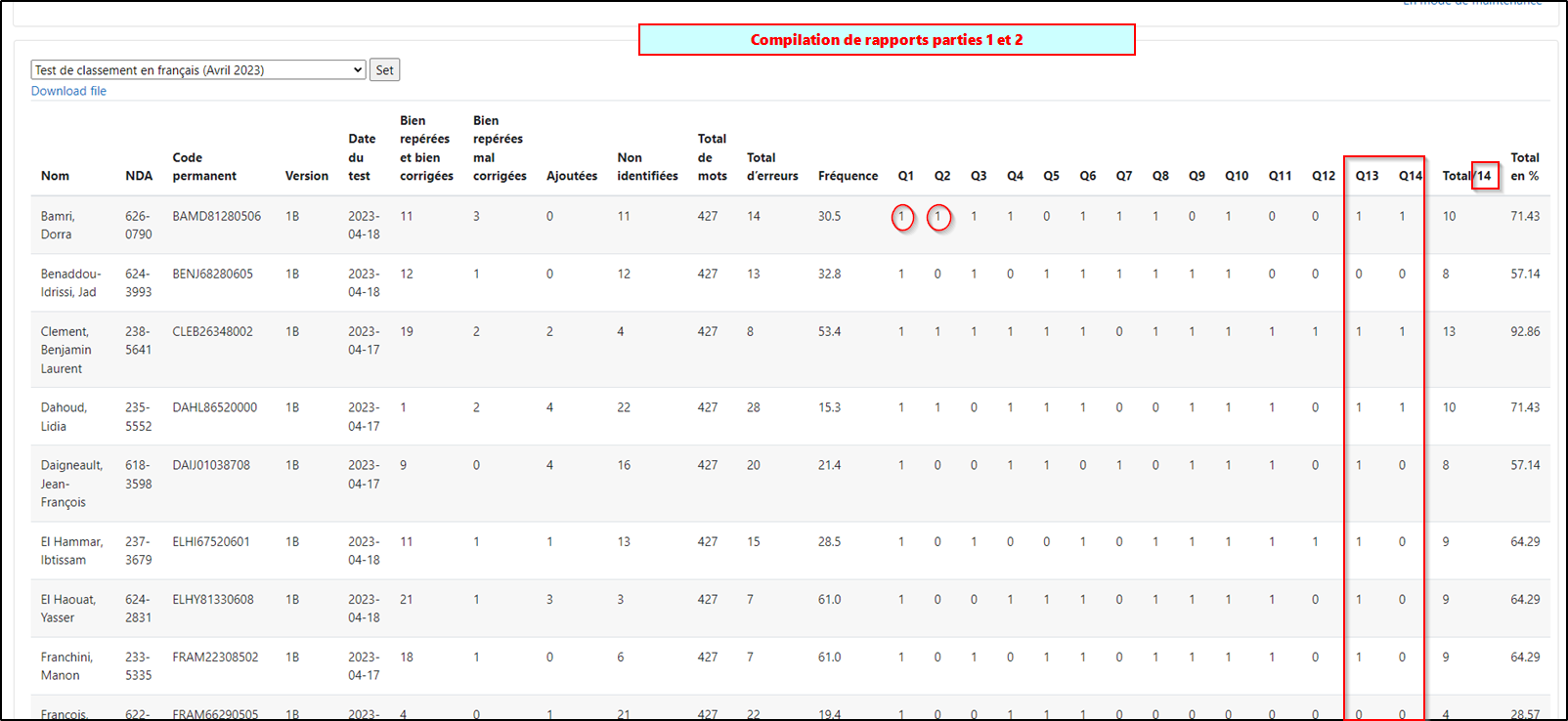The image size is (1568, 721).
Task: Click the Ajoutées column header
Action: click(572, 176)
